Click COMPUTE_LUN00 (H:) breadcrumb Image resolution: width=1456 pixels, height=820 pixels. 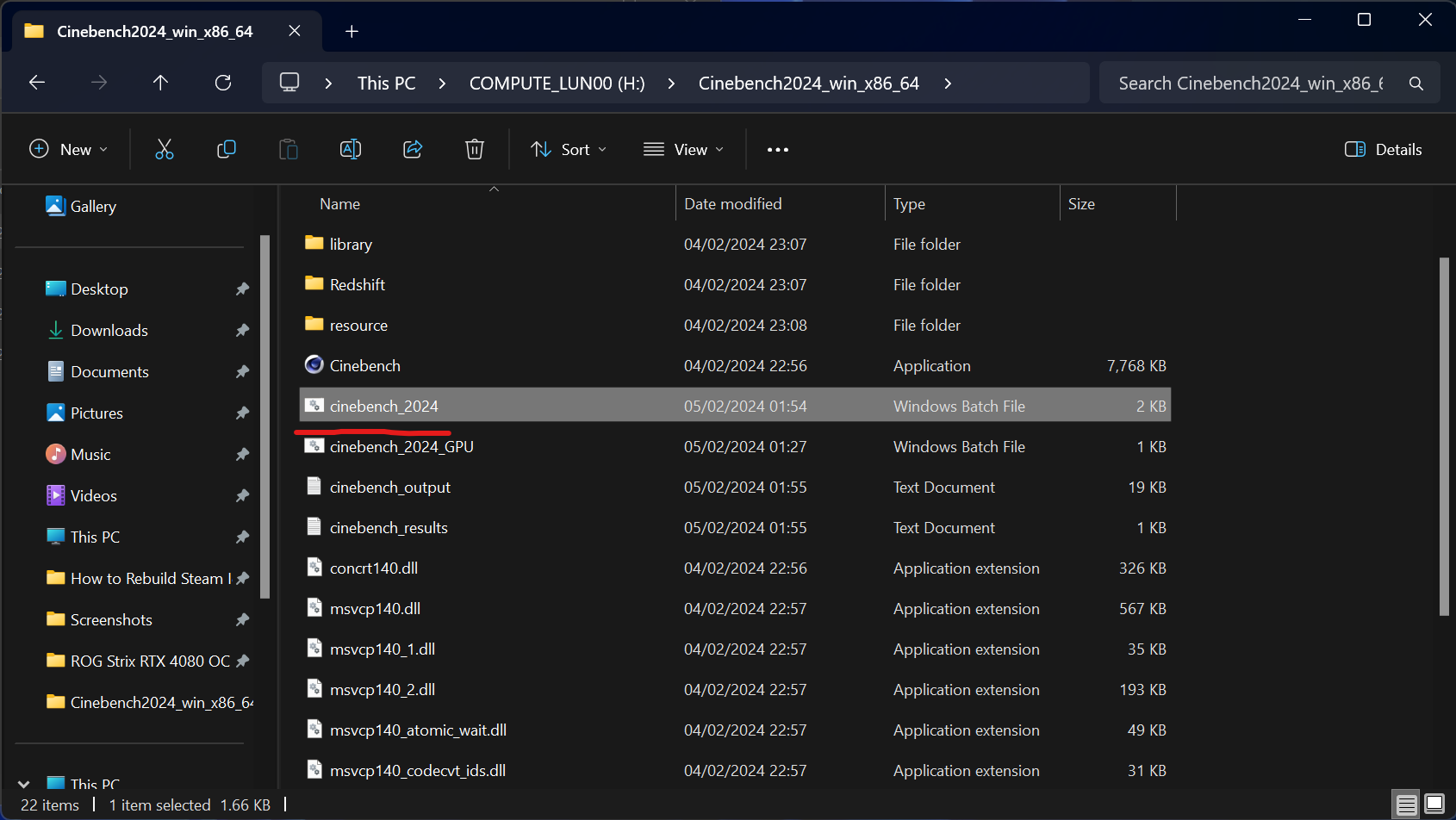[557, 84]
